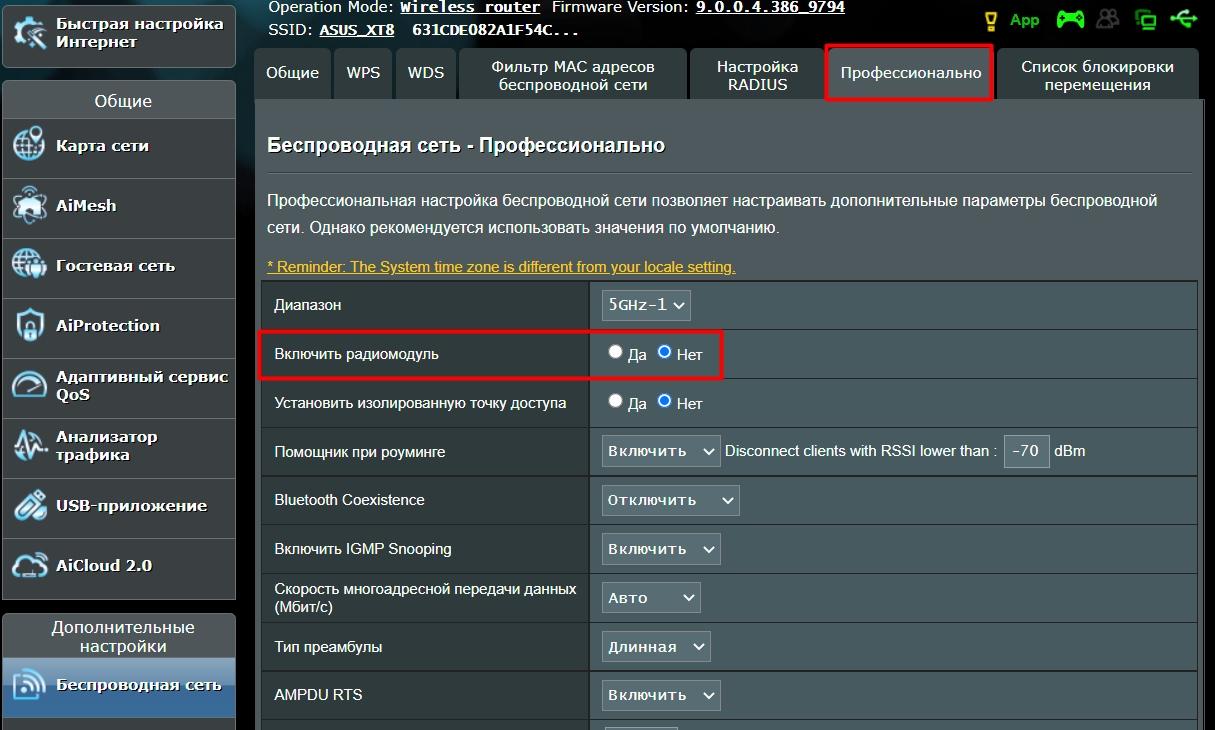
Task: Open AiMesh section icon
Action: (x=29, y=205)
